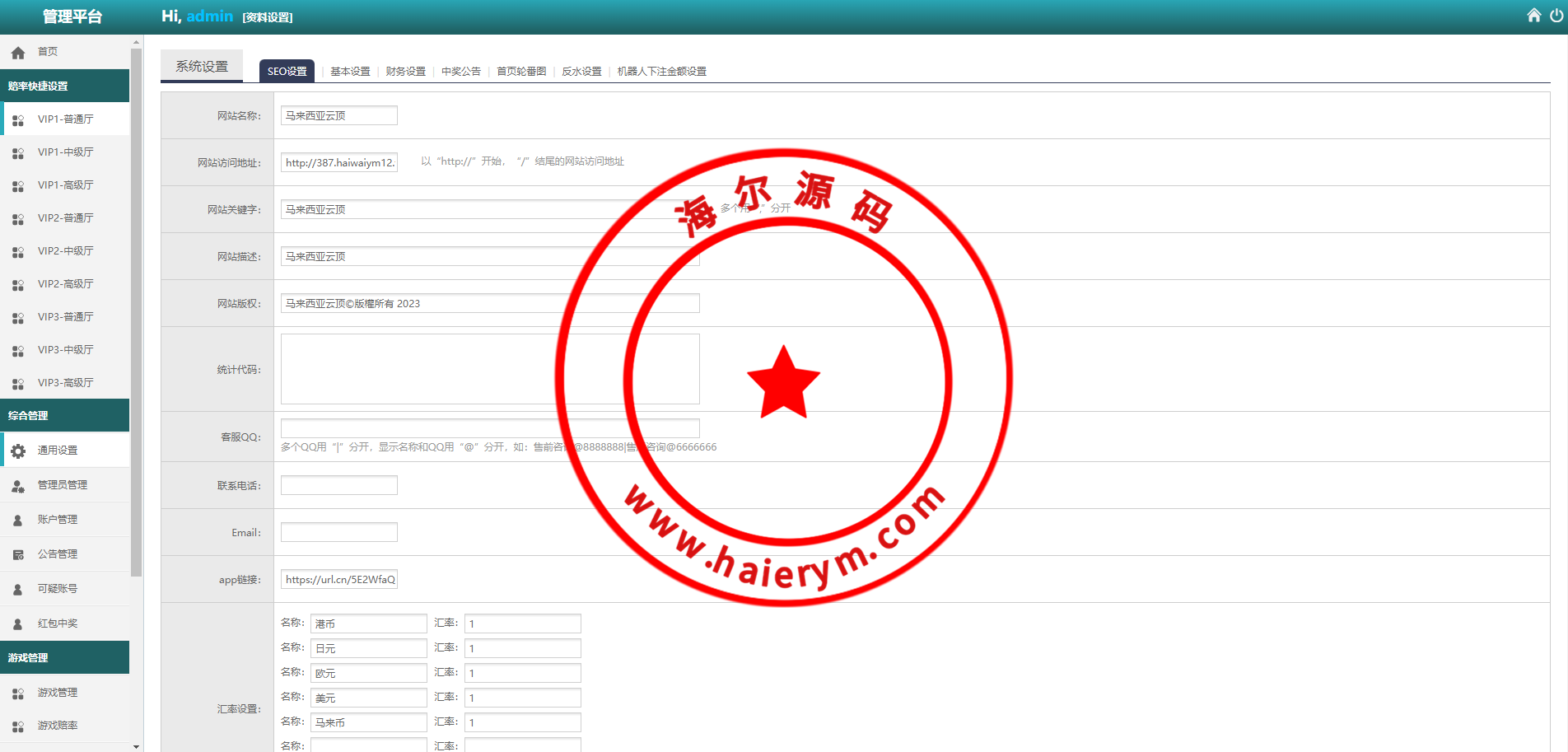
Task: Click the VIP1-普通厅 sidebar icon
Action: click(18, 120)
